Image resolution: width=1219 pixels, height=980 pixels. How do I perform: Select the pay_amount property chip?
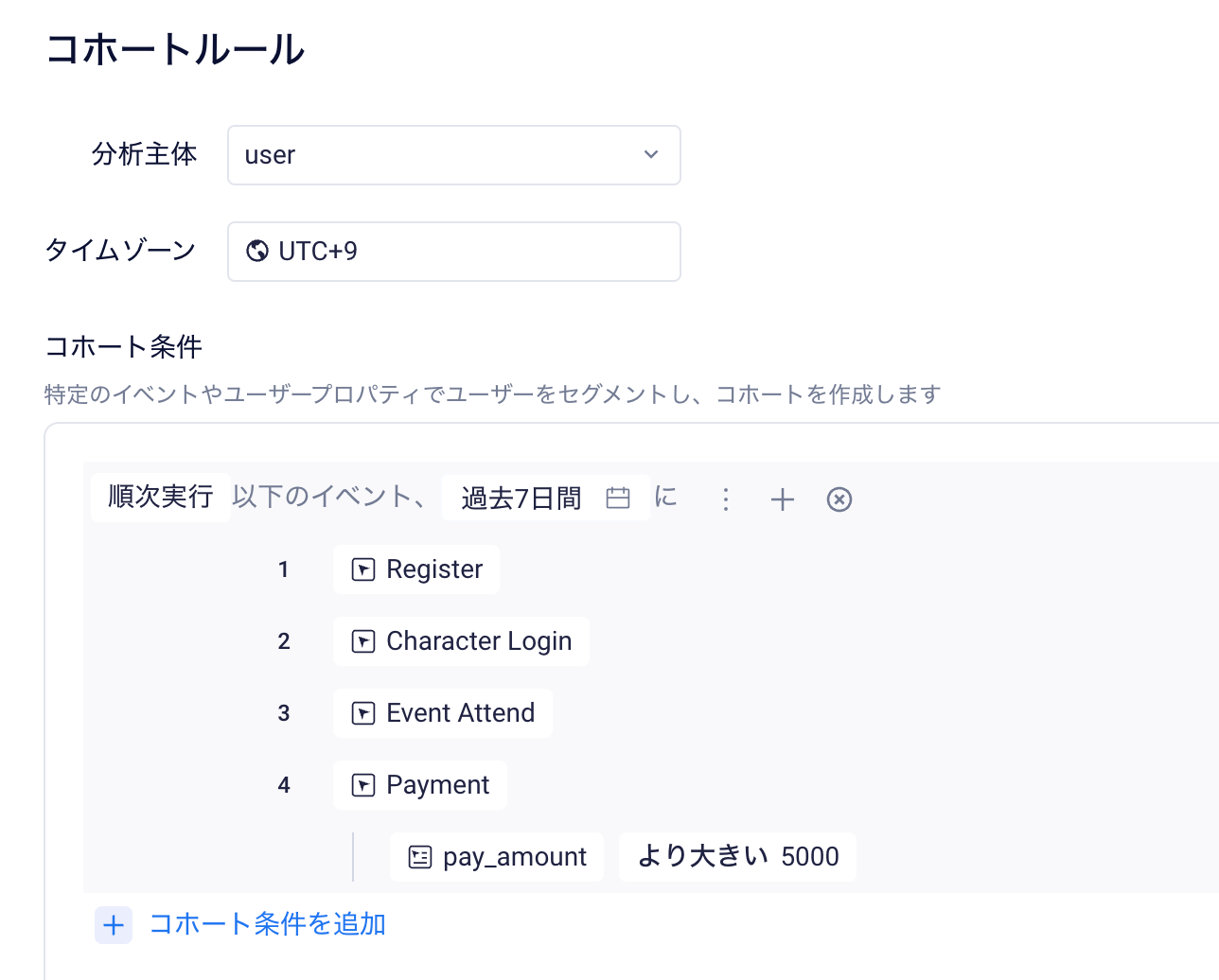pyautogui.click(x=497, y=857)
